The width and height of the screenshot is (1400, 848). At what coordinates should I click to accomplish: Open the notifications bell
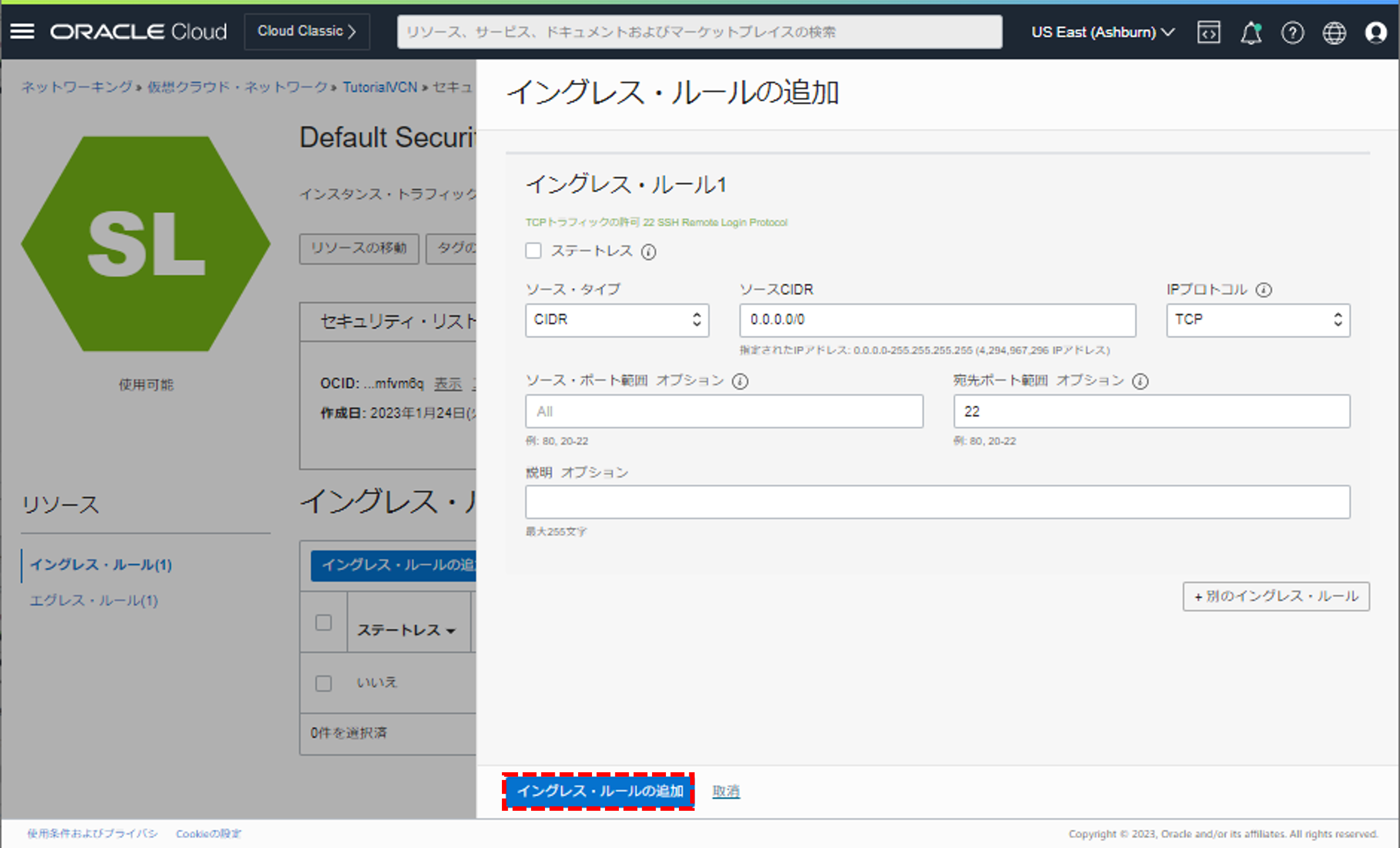coord(1251,33)
